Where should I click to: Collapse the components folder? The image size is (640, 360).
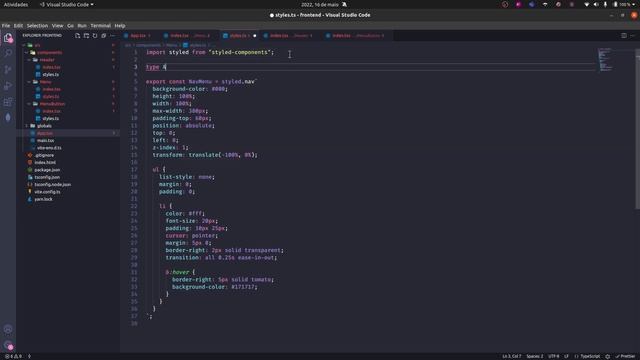click(49, 52)
